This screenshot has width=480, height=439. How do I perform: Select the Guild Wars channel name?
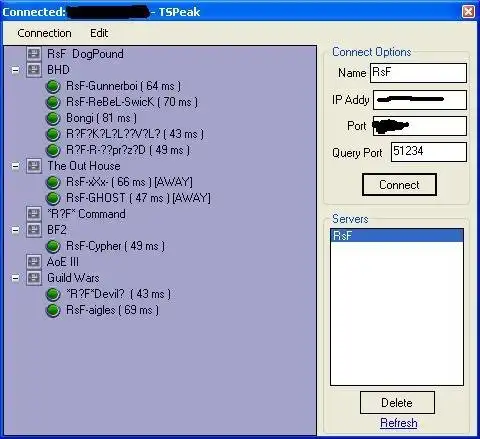click(73, 278)
